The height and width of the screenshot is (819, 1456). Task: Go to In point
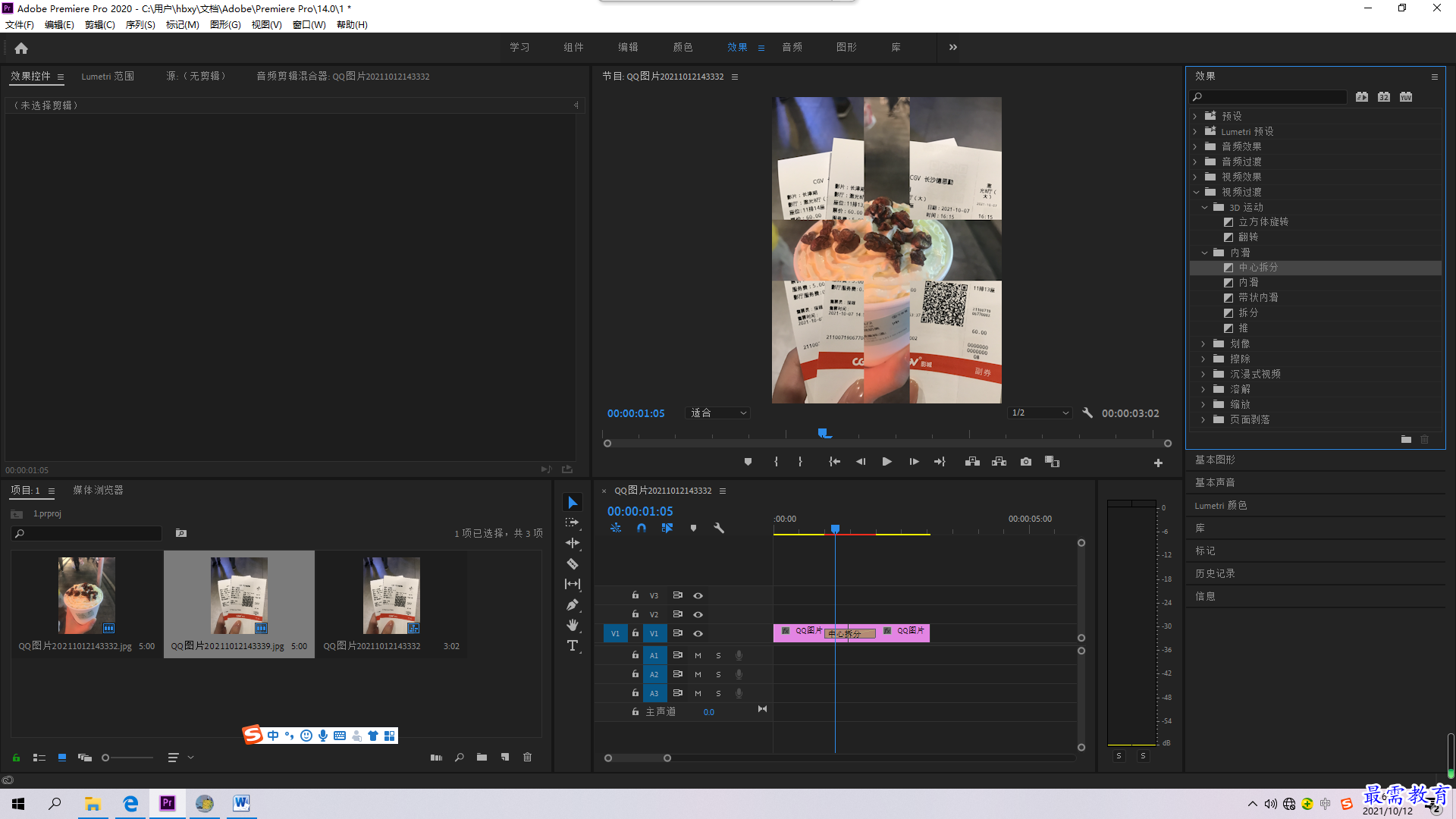pos(834,462)
